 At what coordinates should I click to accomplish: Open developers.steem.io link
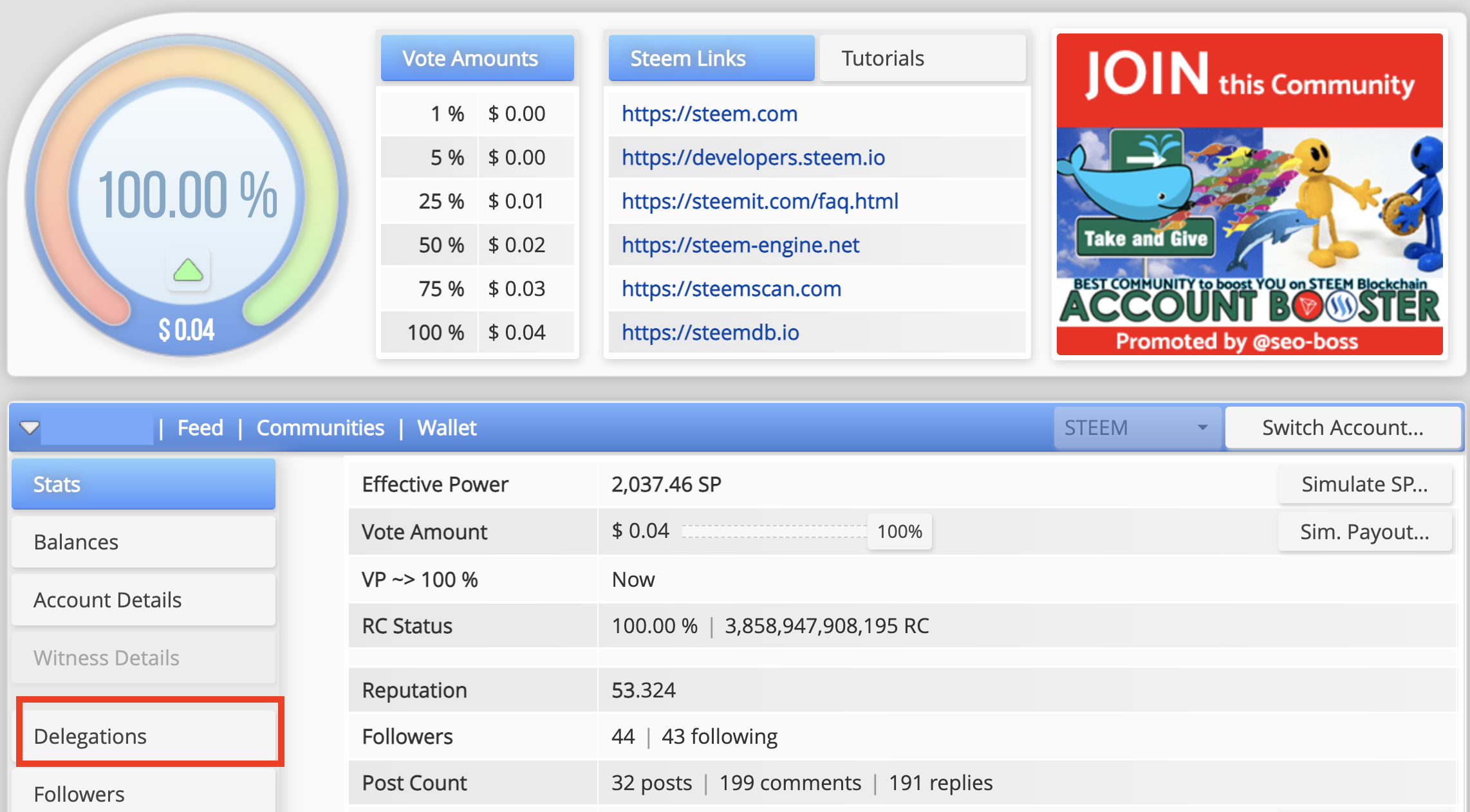tap(753, 158)
